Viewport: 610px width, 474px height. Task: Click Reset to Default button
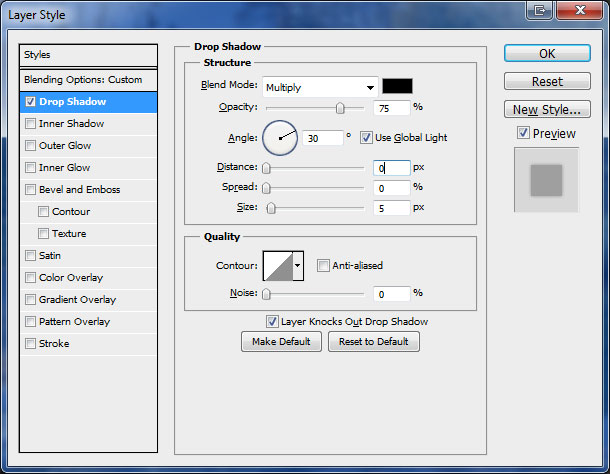pyautogui.click(x=374, y=342)
